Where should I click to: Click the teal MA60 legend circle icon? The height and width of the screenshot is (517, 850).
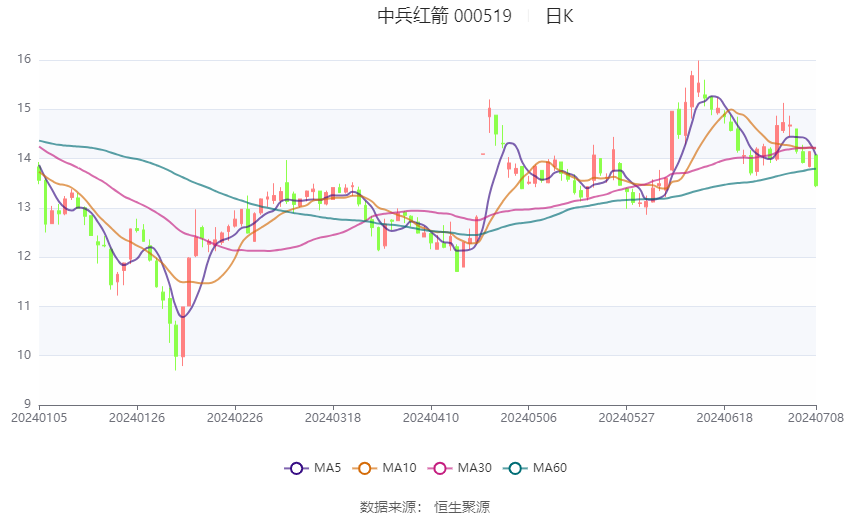pyautogui.click(x=515, y=469)
